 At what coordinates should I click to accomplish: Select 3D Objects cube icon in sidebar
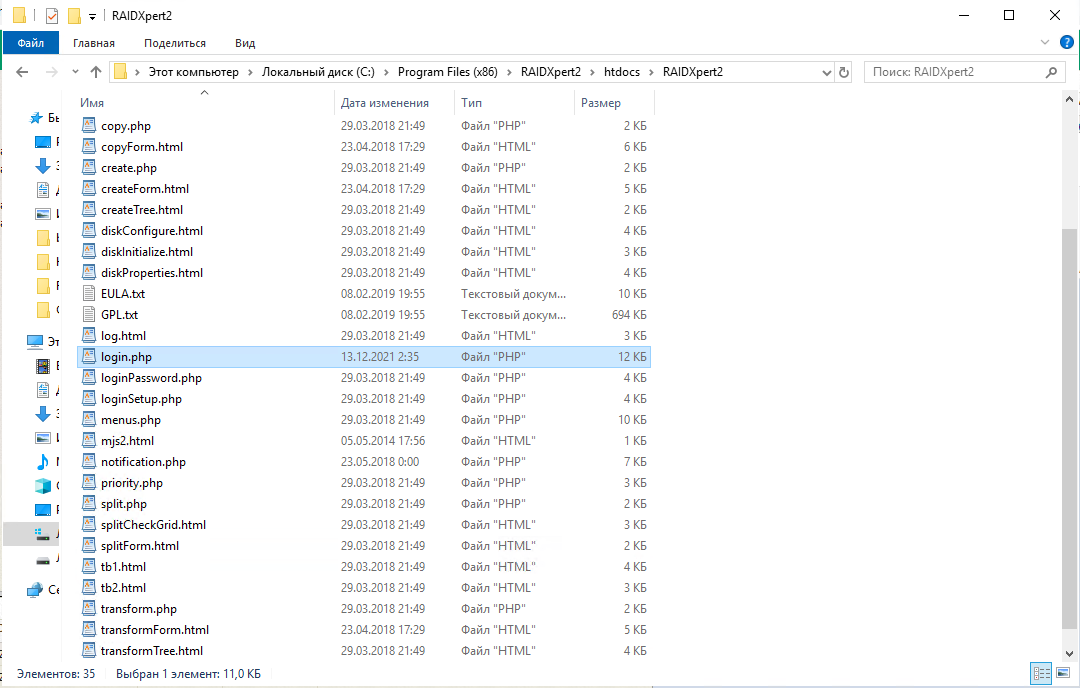click(x=43, y=486)
